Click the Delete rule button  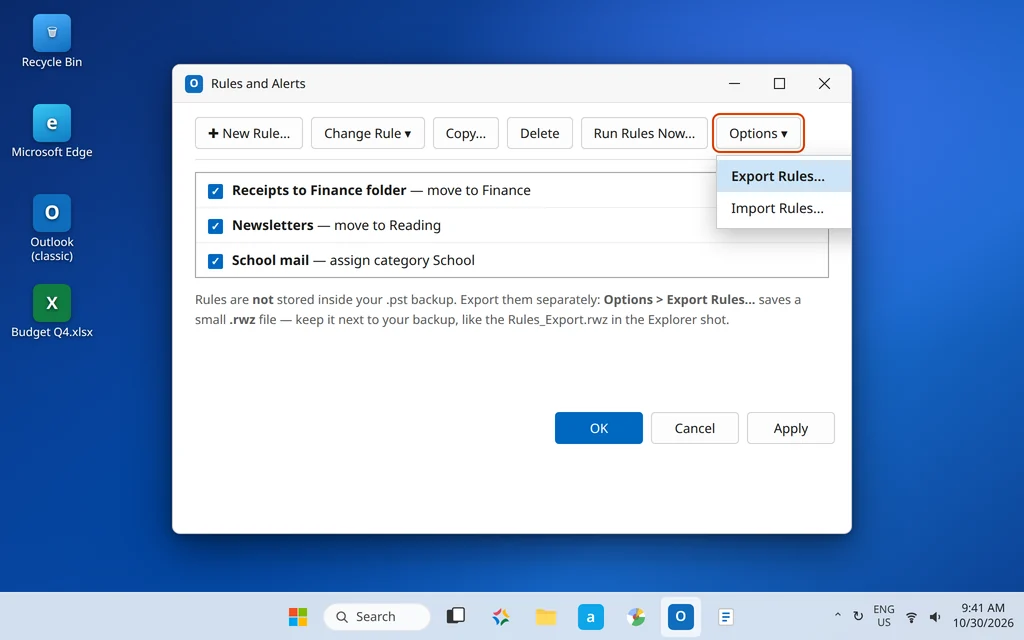(539, 133)
